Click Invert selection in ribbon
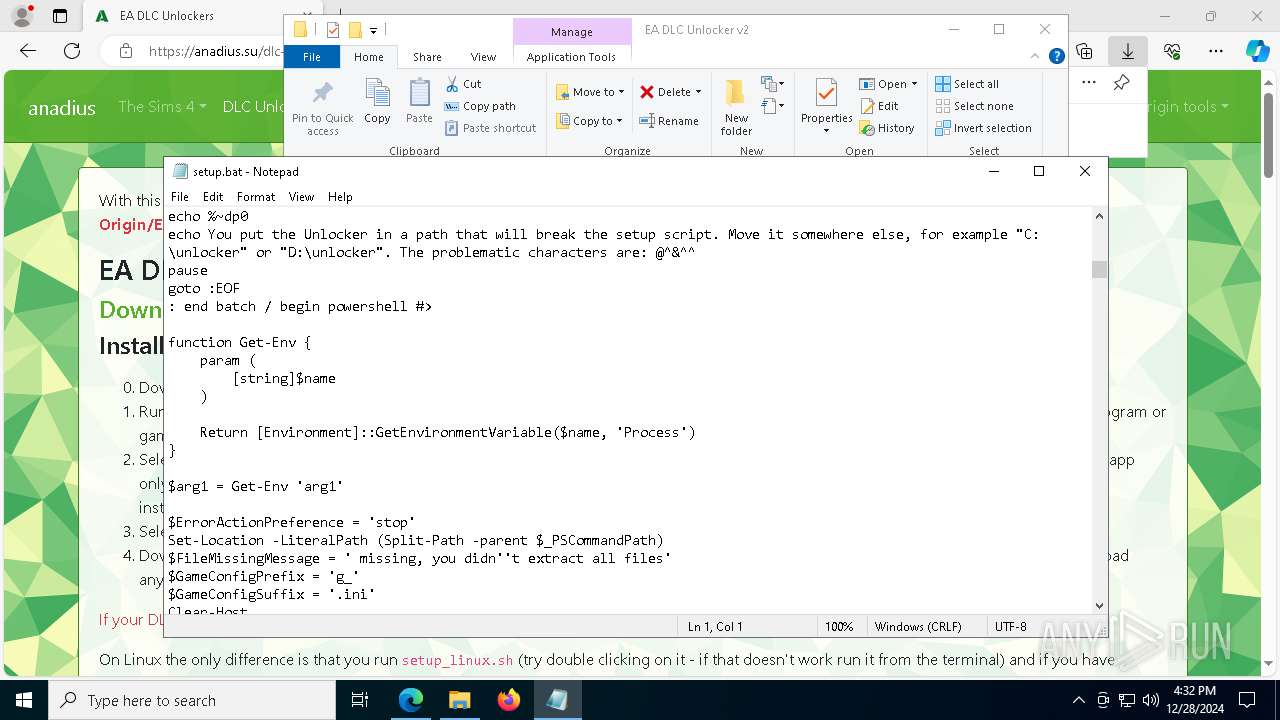 point(983,128)
